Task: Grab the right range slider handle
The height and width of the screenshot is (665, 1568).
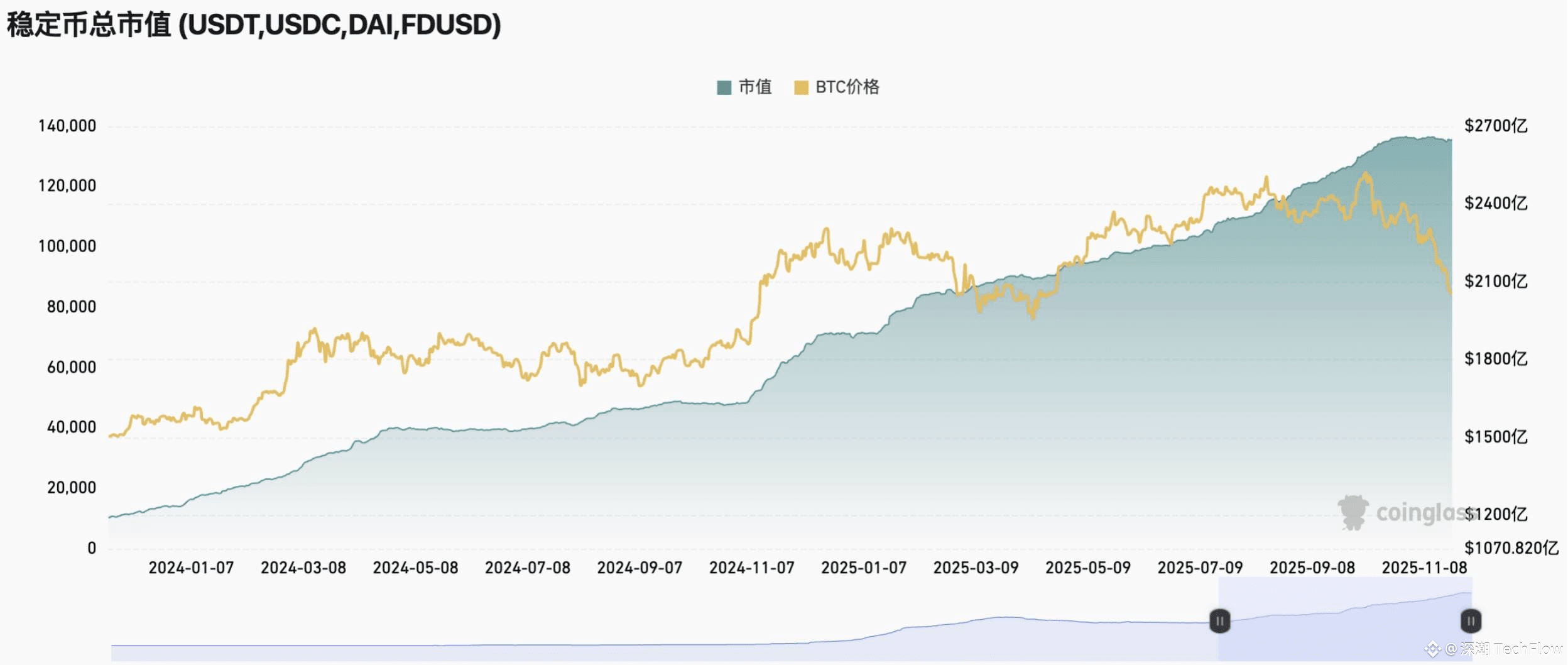Action: click(1471, 621)
